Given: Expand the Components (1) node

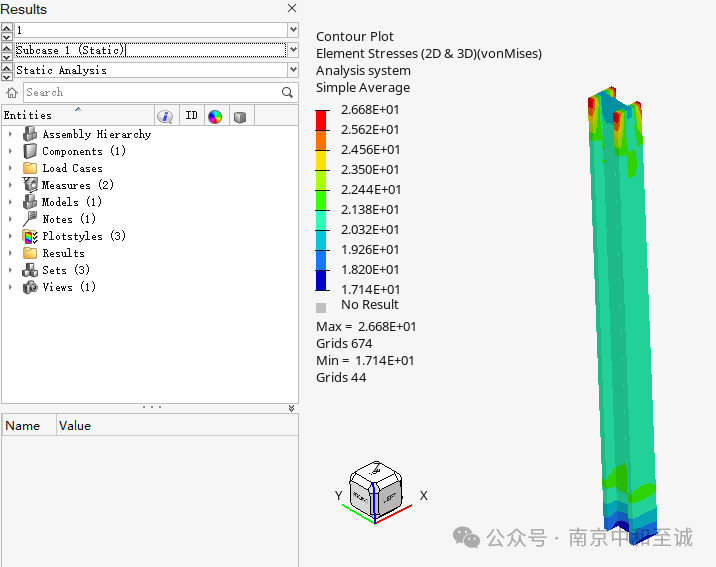Looking at the screenshot, I should point(11,151).
